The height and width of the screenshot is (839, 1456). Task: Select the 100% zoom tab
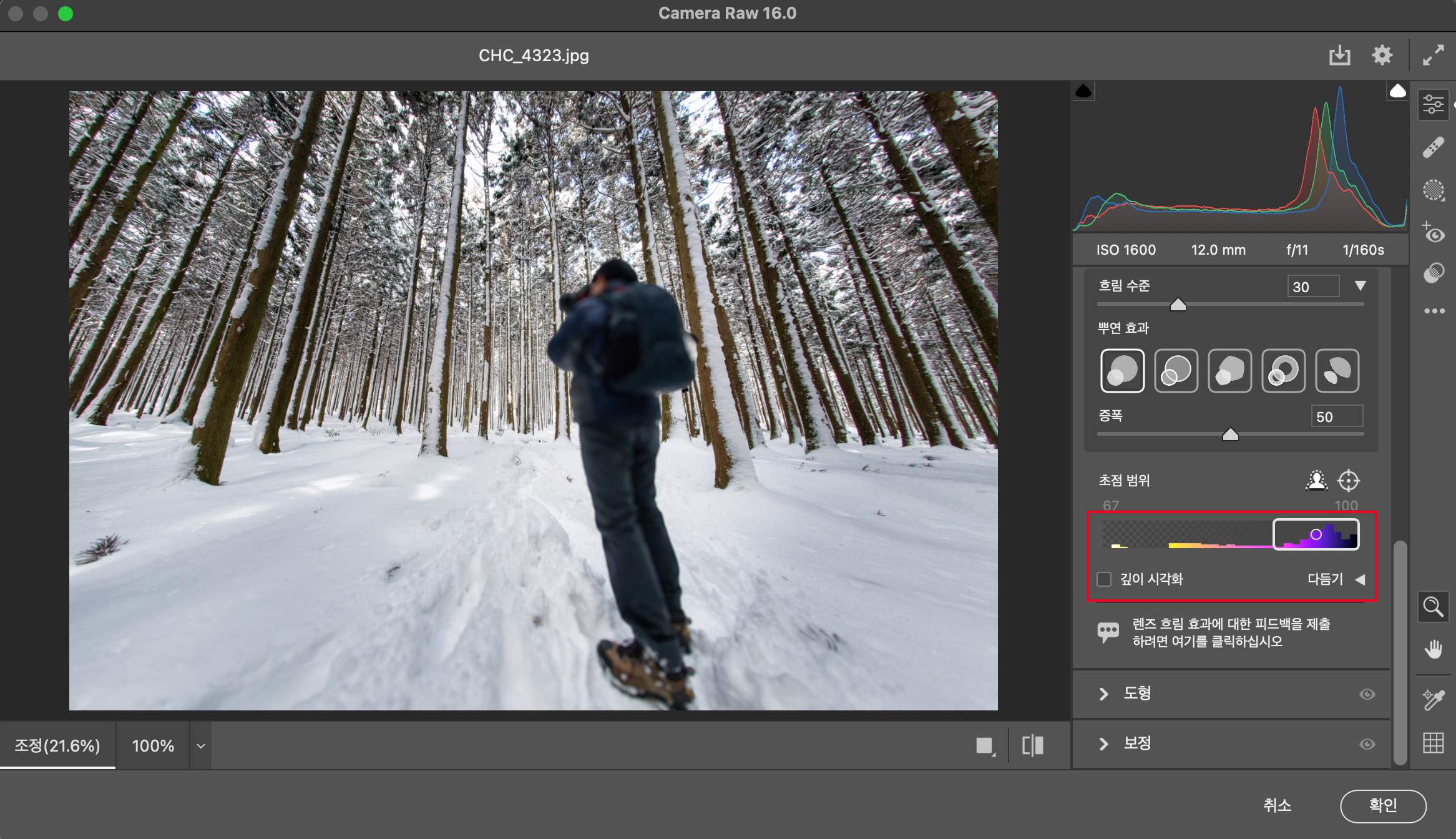[153, 746]
